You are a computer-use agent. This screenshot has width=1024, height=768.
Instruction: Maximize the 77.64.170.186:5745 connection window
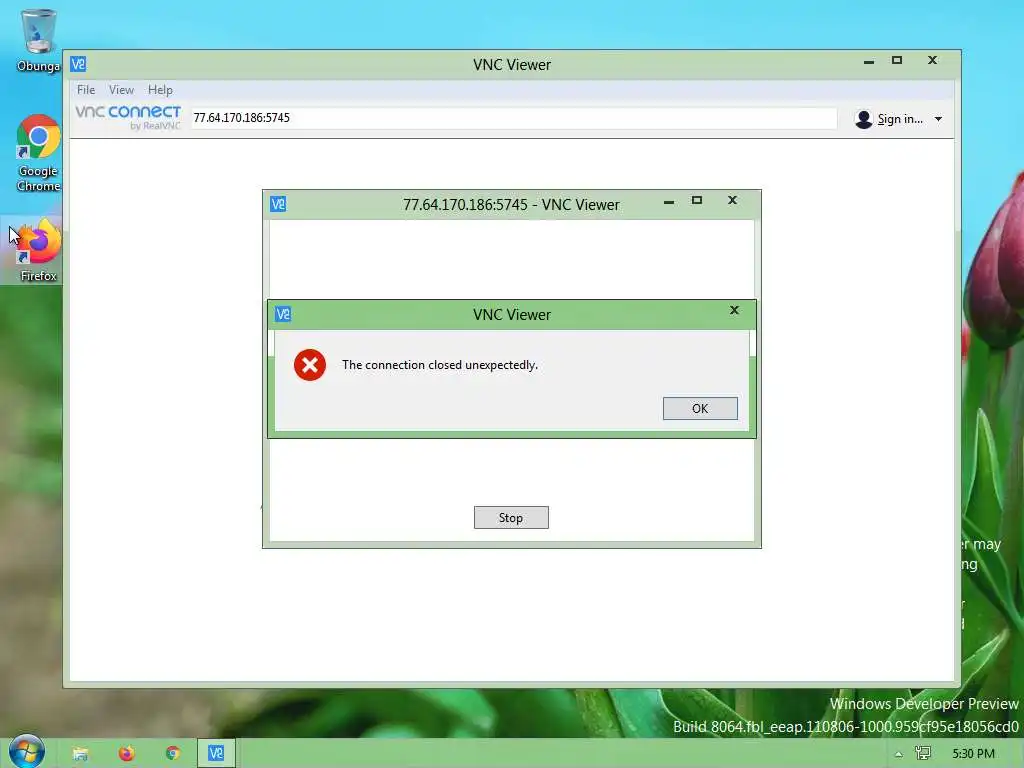[697, 200]
